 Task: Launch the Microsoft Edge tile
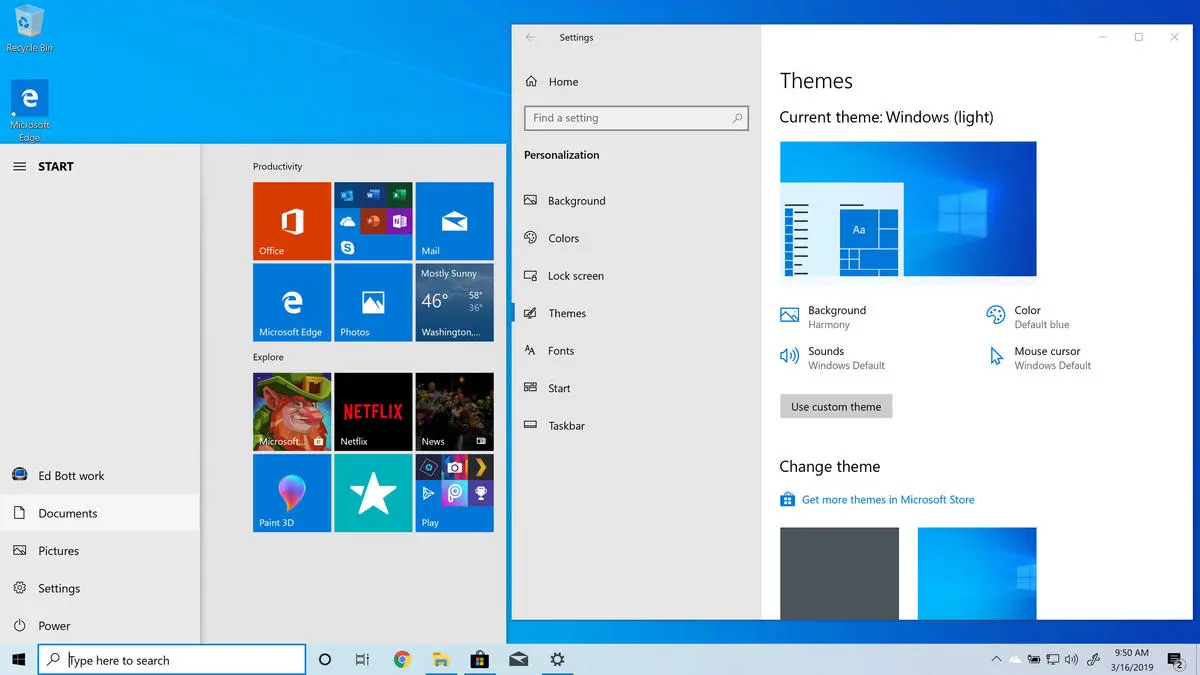point(292,302)
